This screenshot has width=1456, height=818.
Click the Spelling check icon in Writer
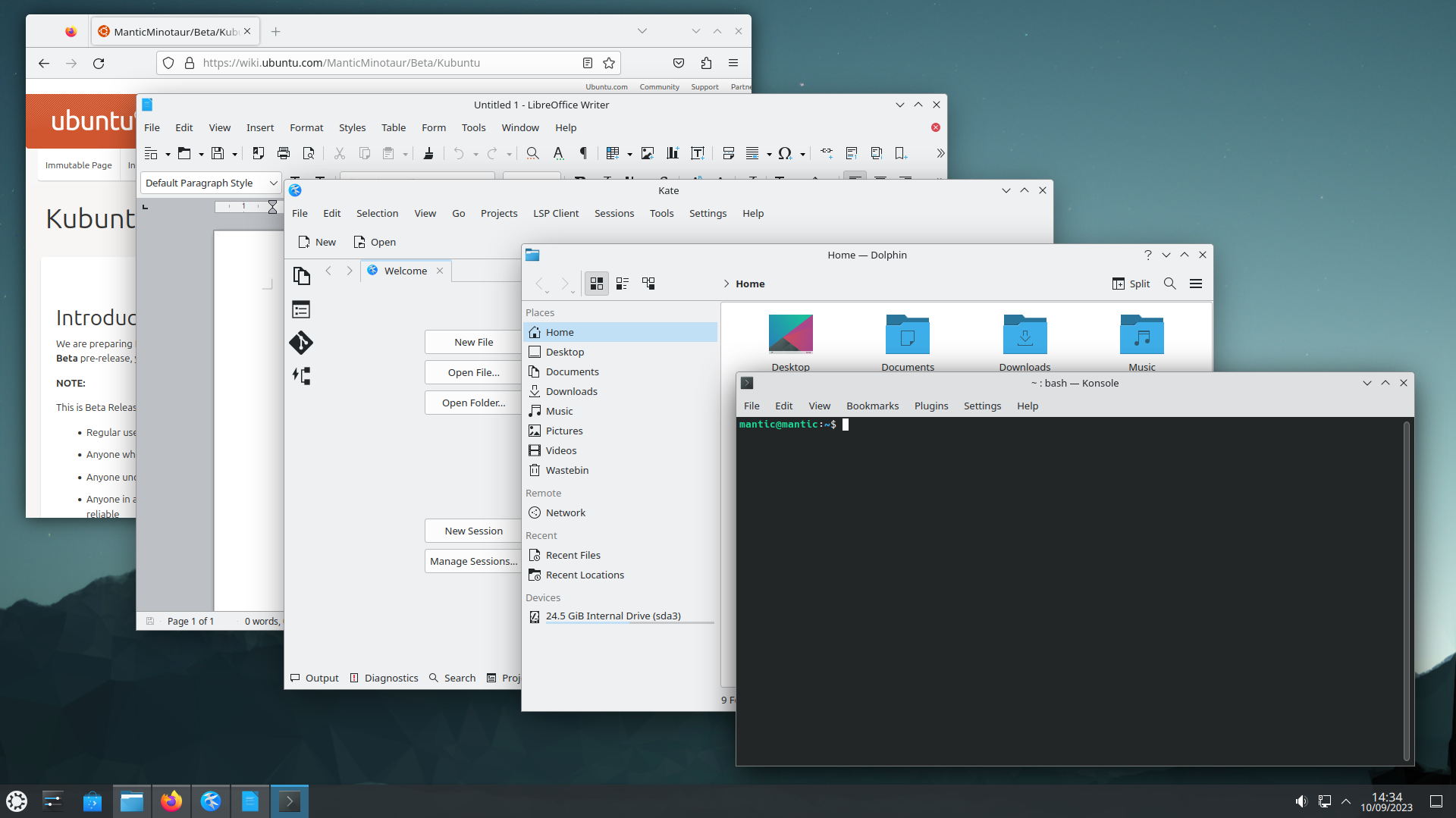[558, 153]
